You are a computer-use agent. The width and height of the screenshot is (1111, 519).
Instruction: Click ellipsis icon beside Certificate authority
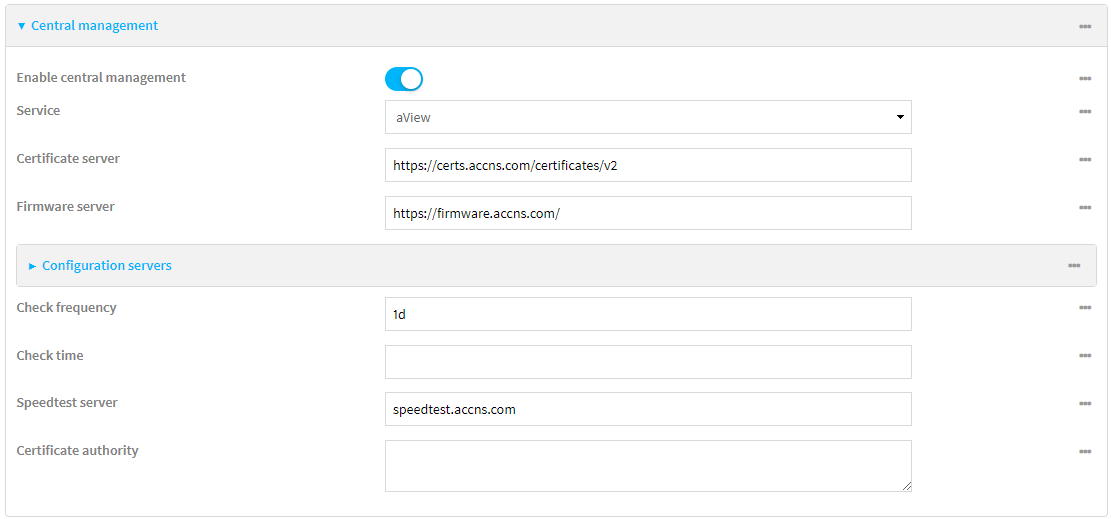1084,452
